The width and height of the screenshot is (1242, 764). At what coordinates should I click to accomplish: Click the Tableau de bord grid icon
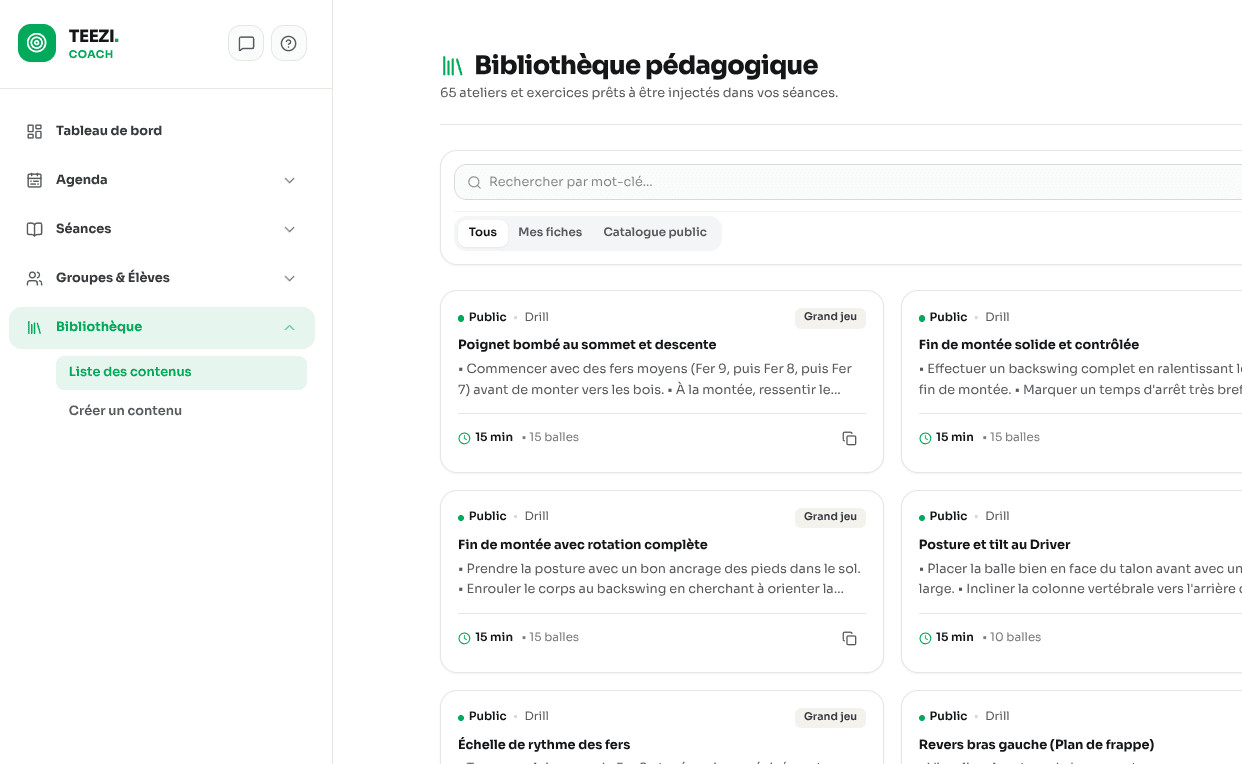[35, 131]
